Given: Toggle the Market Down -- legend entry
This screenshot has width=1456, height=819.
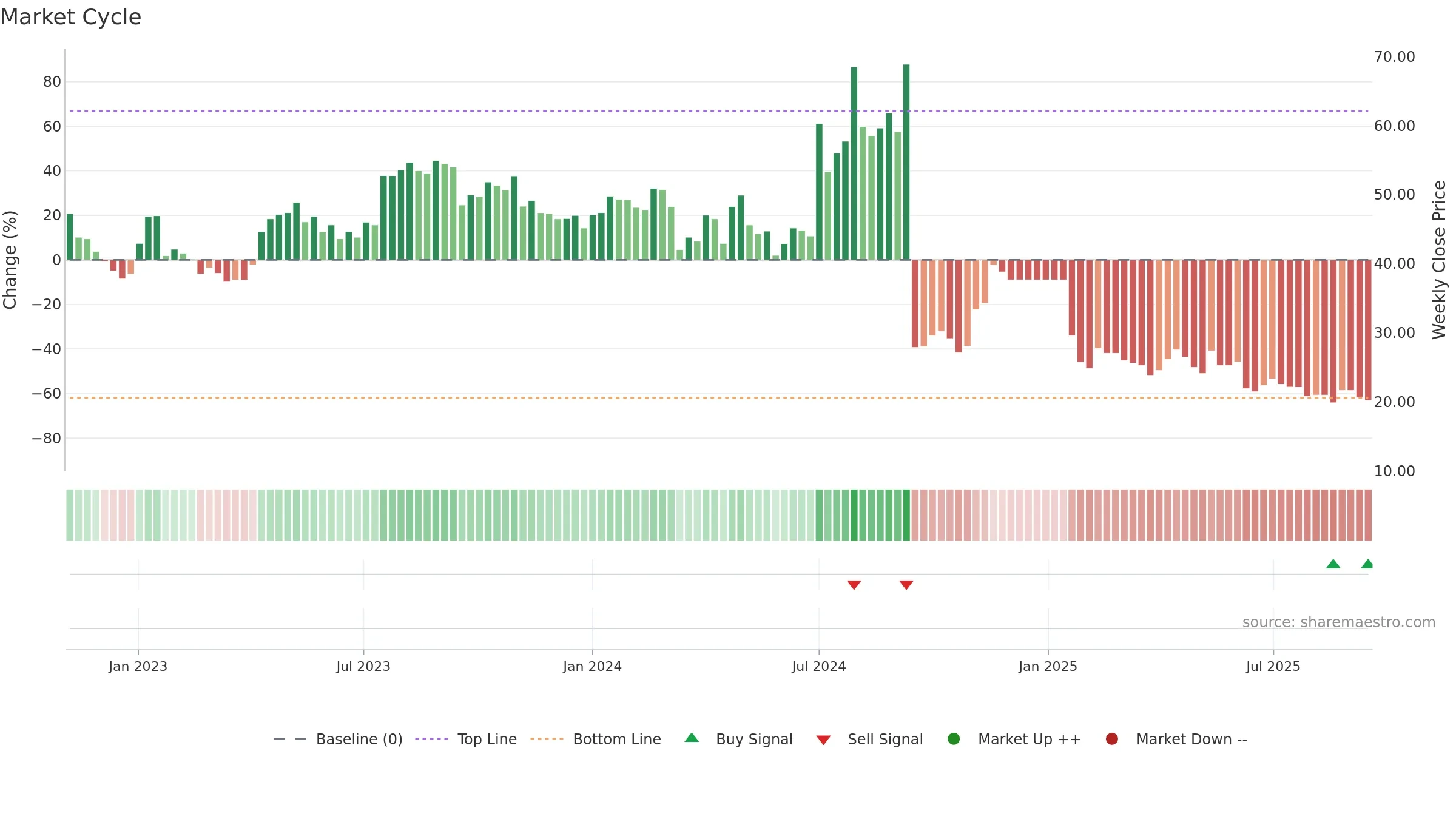Looking at the screenshot, I should click(1176, 739).
